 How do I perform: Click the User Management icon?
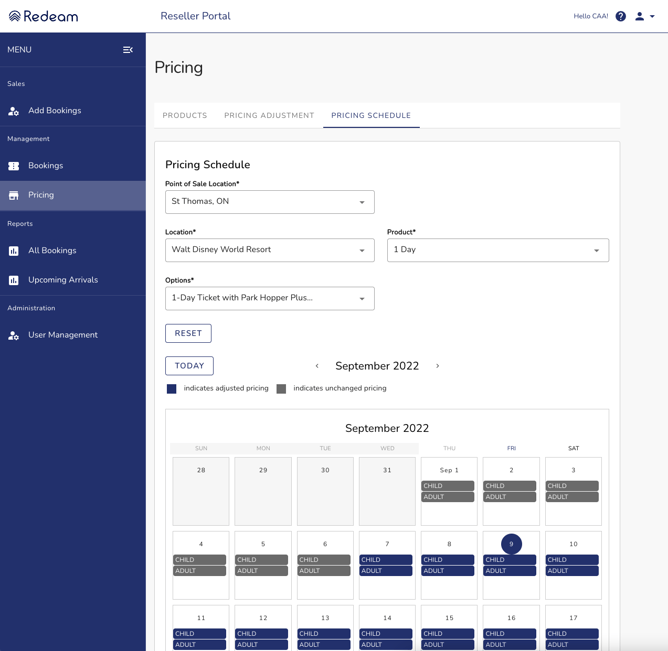(14, 336)
